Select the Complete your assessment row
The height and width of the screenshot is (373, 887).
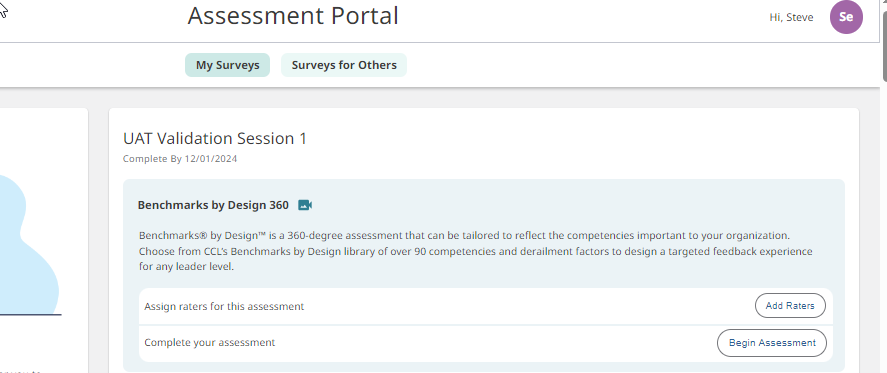pyautogui.click(x=485, y=343)
